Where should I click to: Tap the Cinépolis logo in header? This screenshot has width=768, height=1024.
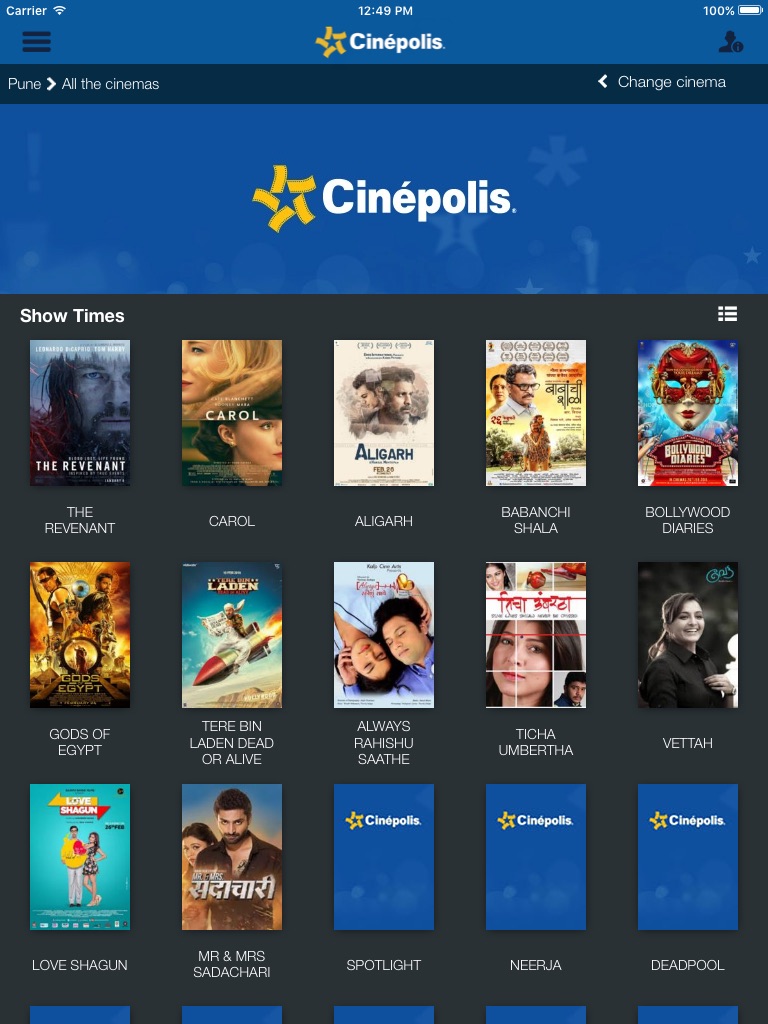coord(379,42)
